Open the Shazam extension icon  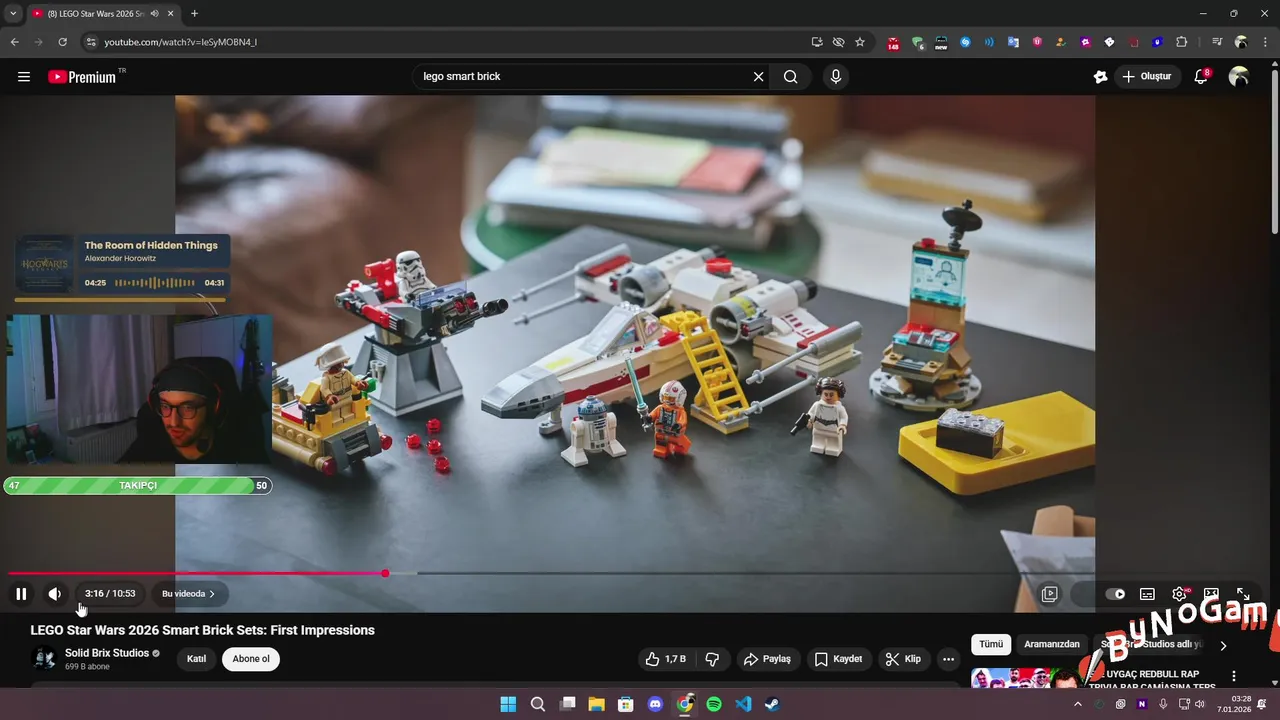coord(965,42)
